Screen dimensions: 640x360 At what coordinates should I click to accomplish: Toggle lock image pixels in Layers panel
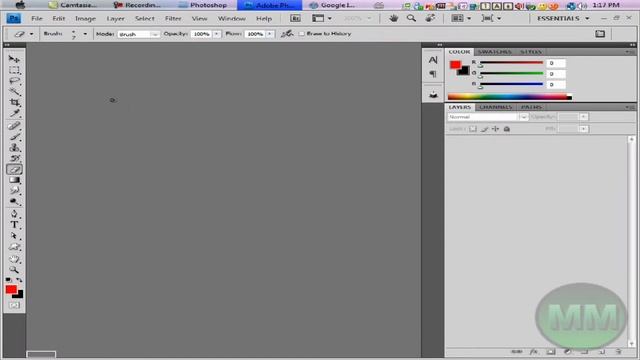pos(484,129)
